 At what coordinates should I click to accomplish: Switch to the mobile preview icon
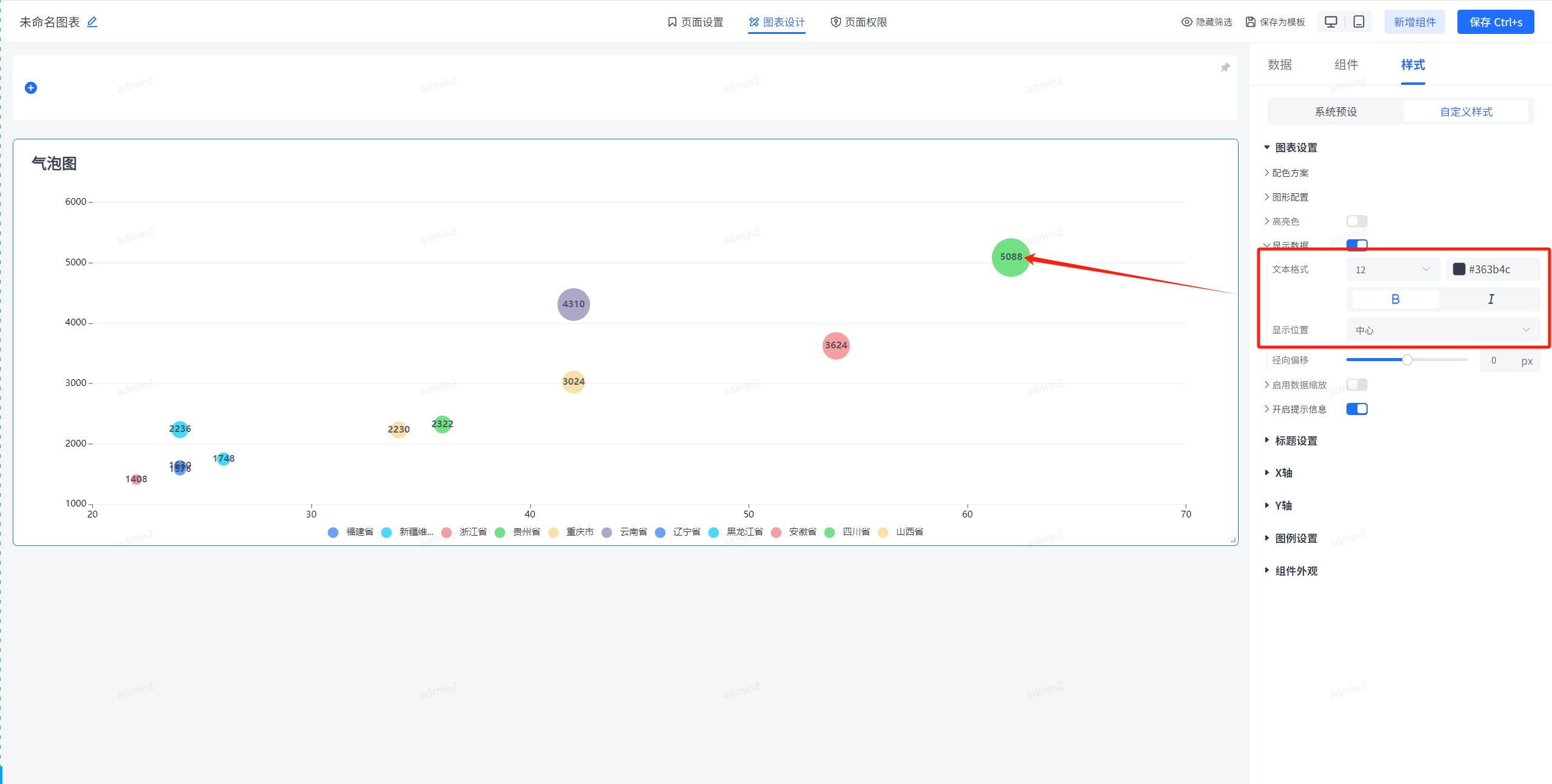pyautogui.click(x=1359, y=22)
